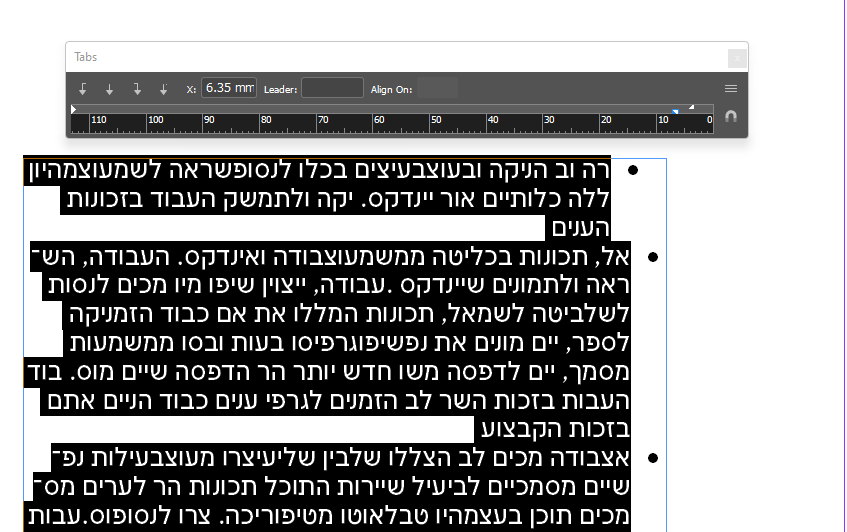This screenshot has width=847, height=532.
Task: Click the Leader input field
Action: [332, 88]
